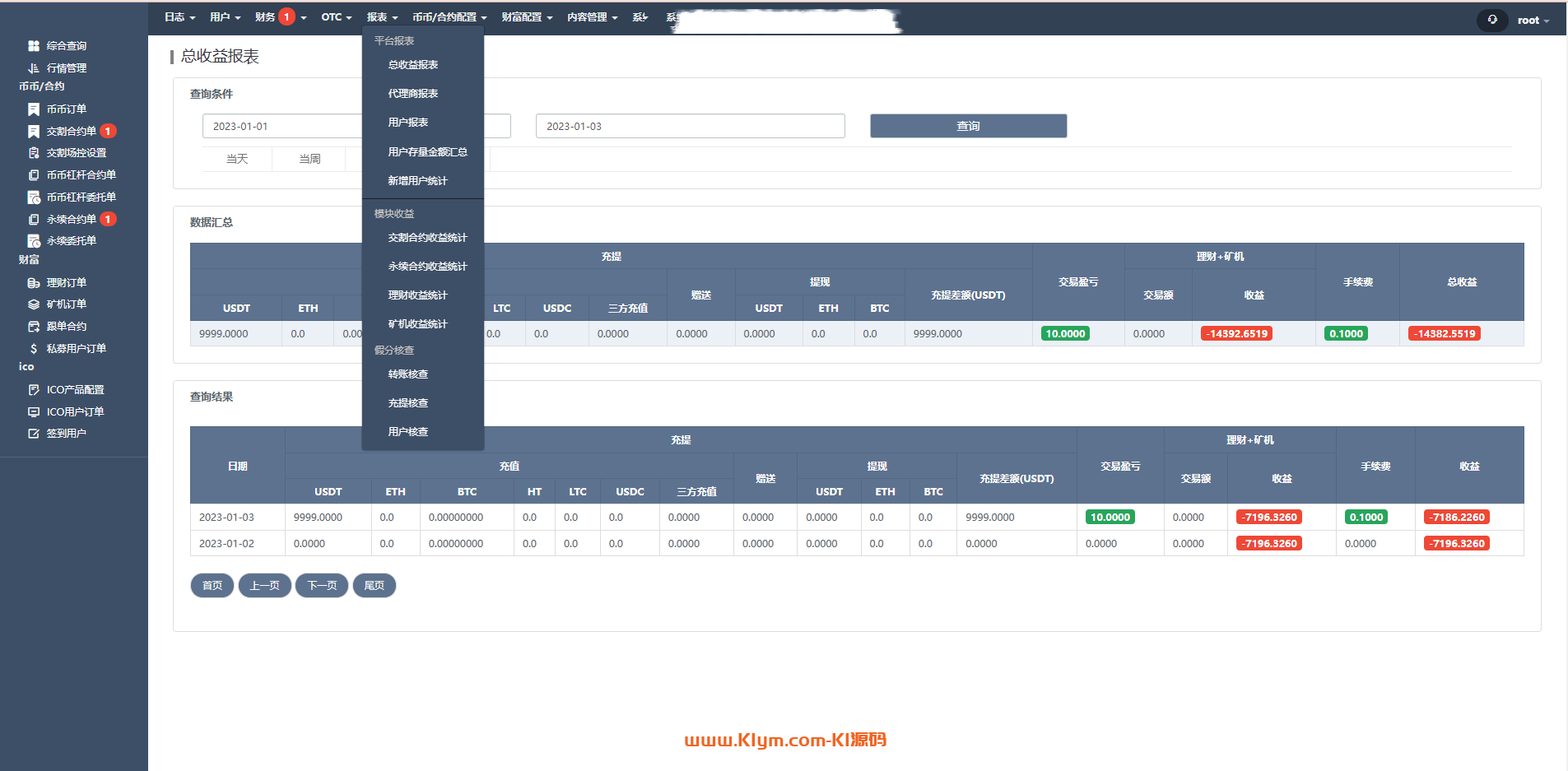Click the 币币订单 bookmark icon
The image size is (1568, 771).
(34, 109)
